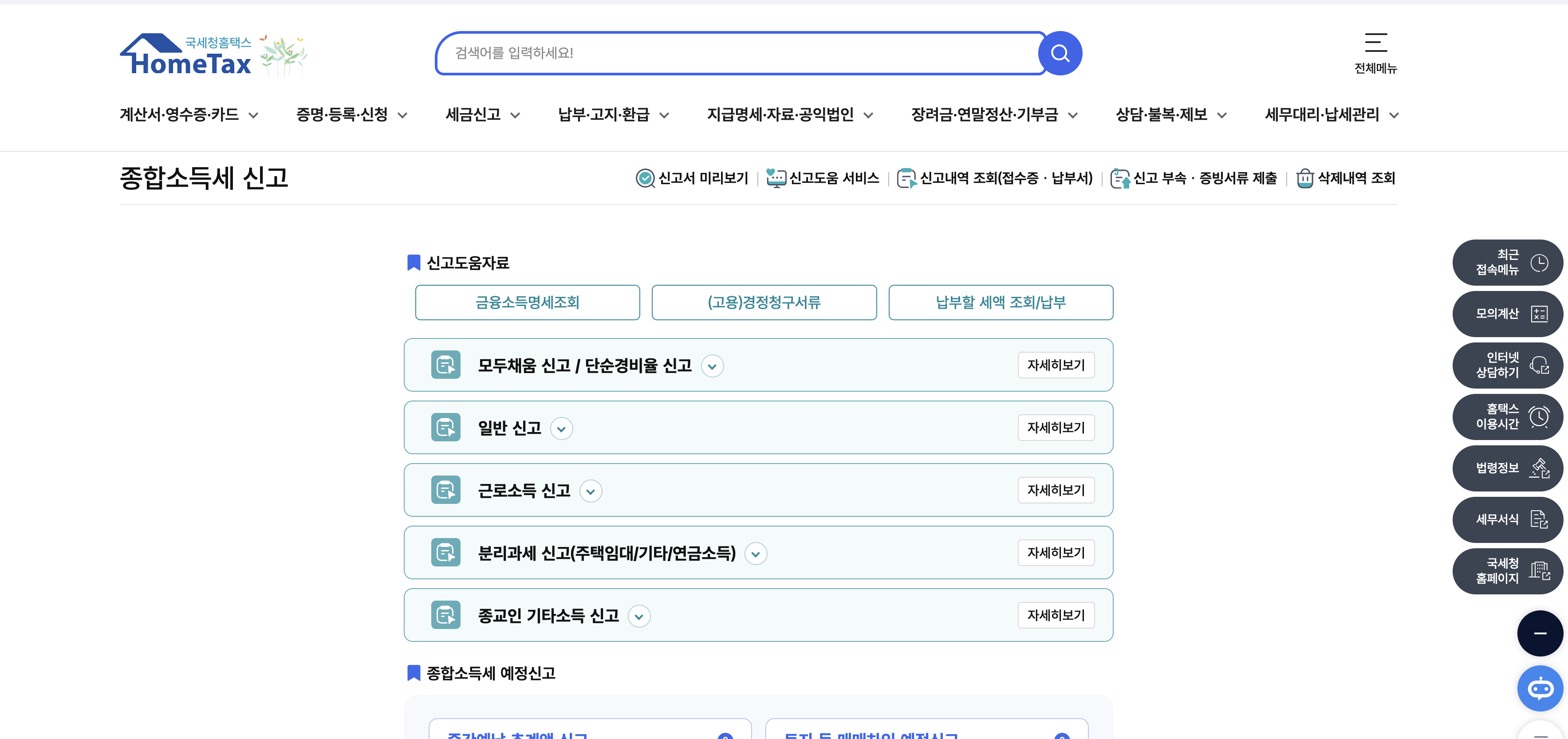Click the document icon beside 종교인 기타소득 신고
This screenshot has height=739, width=1568.
(445, 615)
